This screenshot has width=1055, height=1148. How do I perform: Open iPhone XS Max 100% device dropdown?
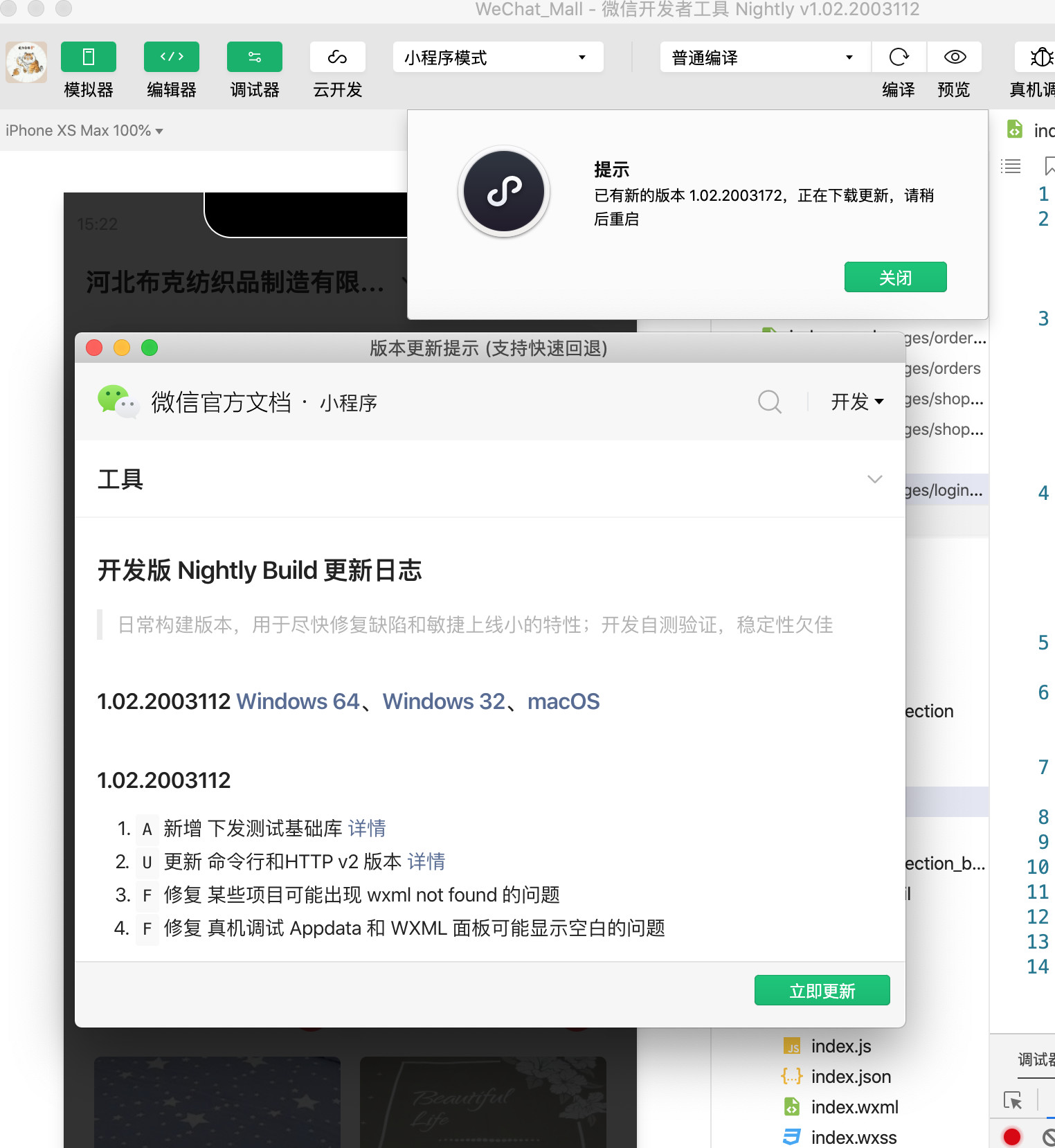coord(84,130)
